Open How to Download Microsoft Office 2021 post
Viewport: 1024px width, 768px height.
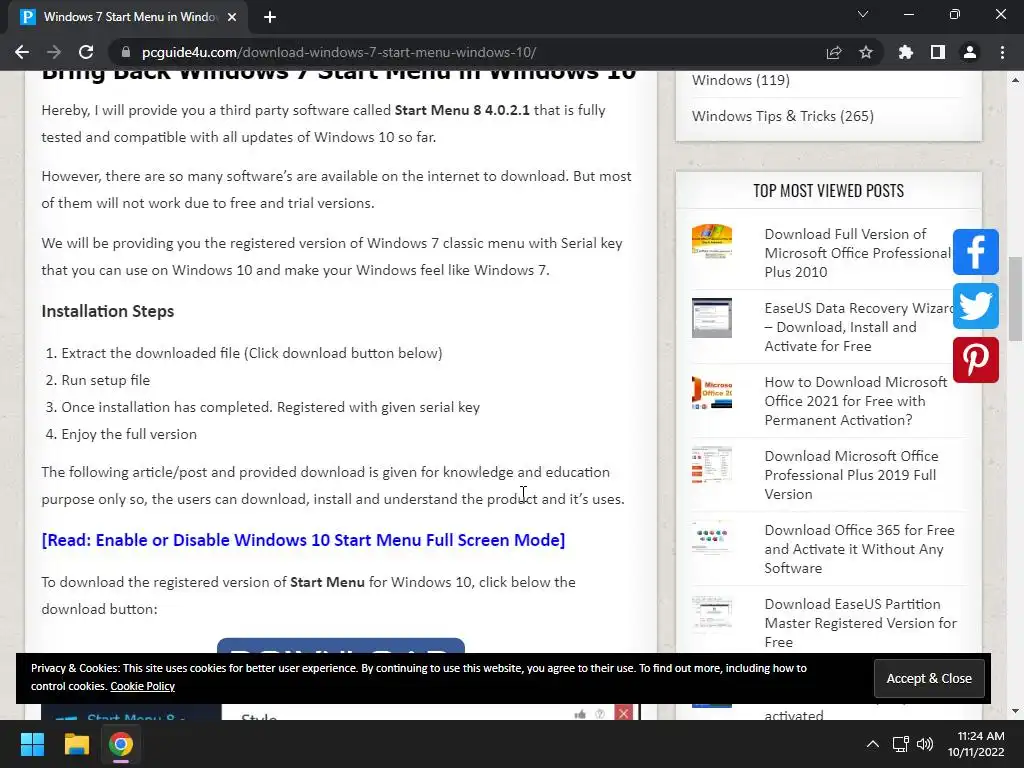(856, 400)
